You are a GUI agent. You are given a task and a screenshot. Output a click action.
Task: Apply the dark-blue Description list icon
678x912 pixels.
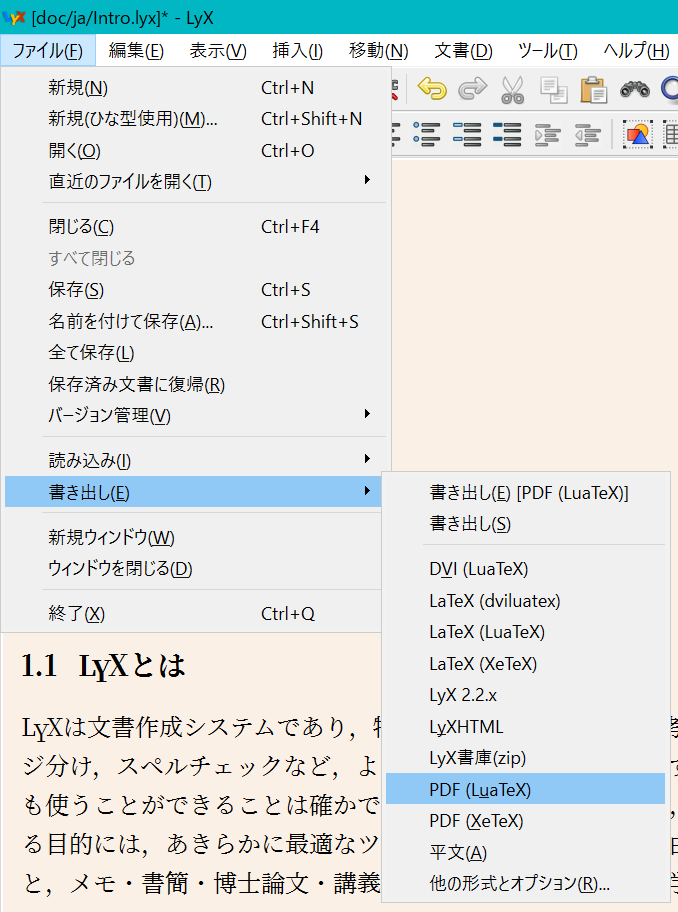(x=507, y=134)
